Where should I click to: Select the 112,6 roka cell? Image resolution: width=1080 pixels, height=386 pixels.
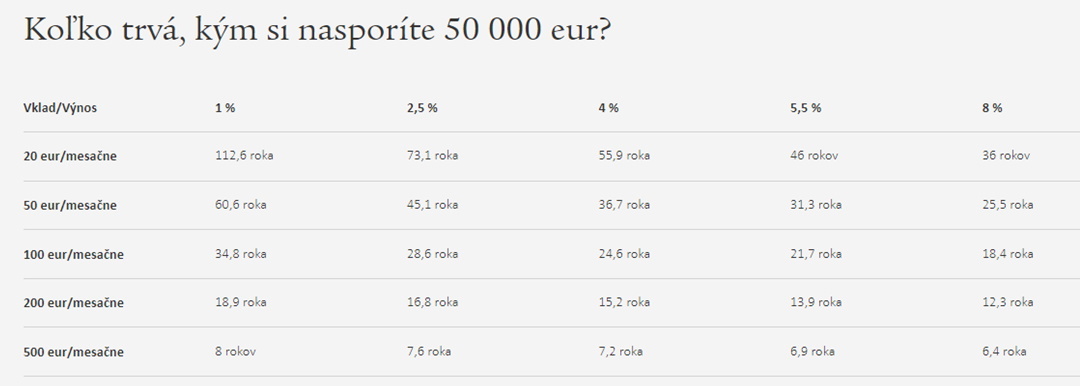(245, 156)
